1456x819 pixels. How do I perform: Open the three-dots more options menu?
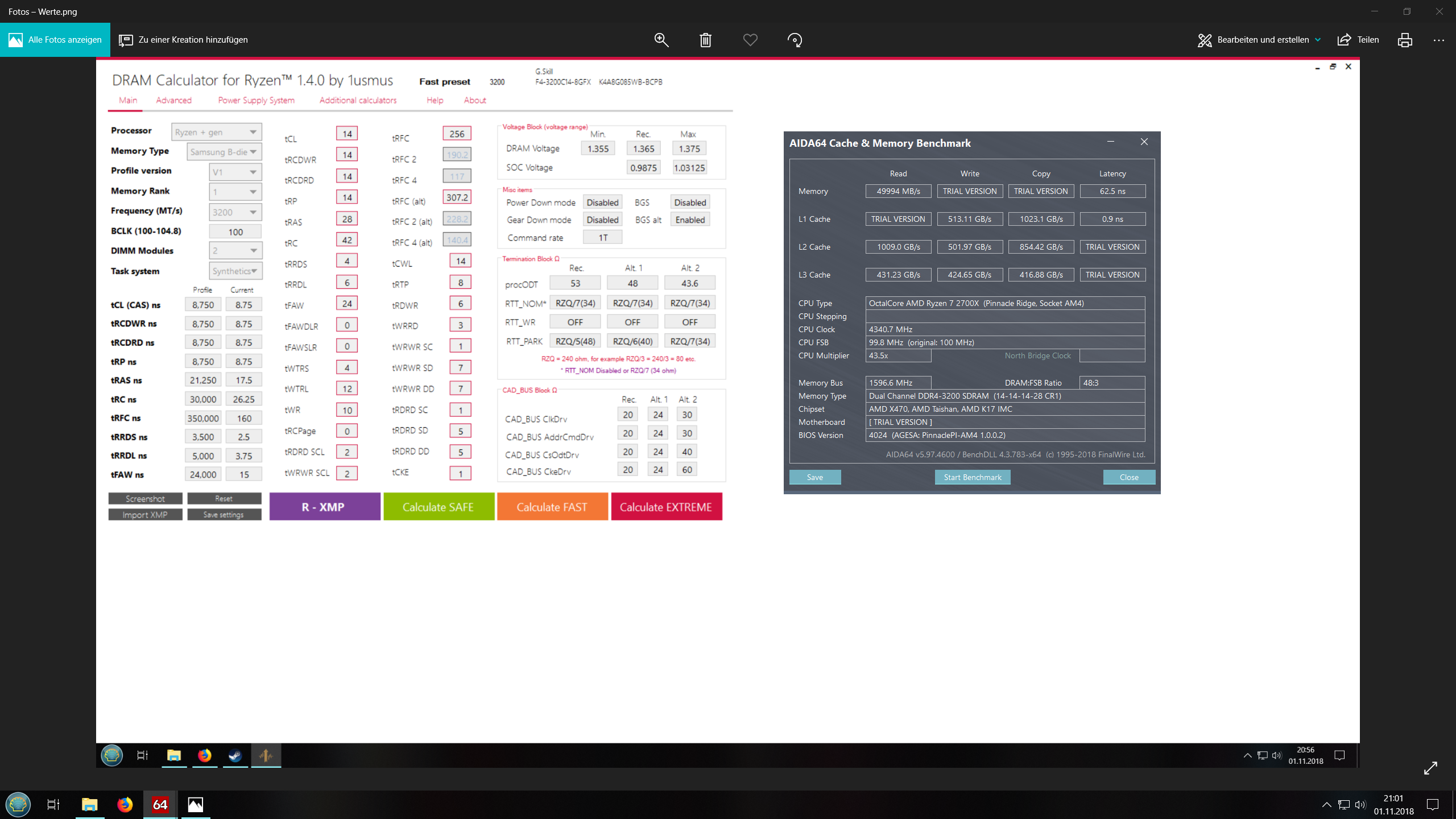click(x=1439, y=40)
